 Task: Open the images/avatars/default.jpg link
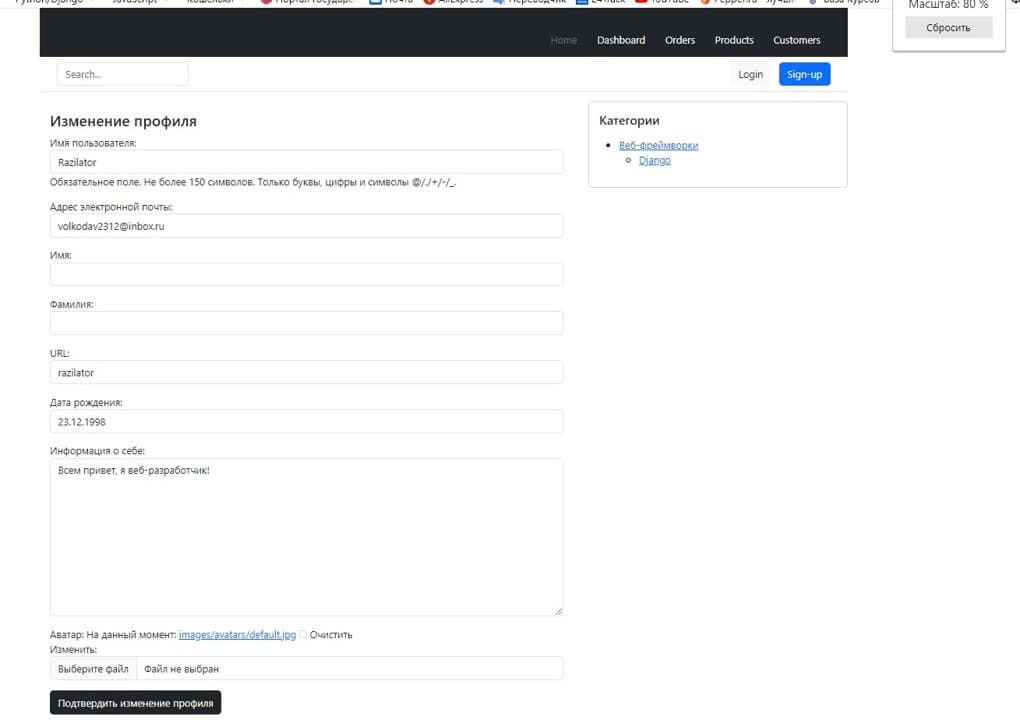pos(237,634)
